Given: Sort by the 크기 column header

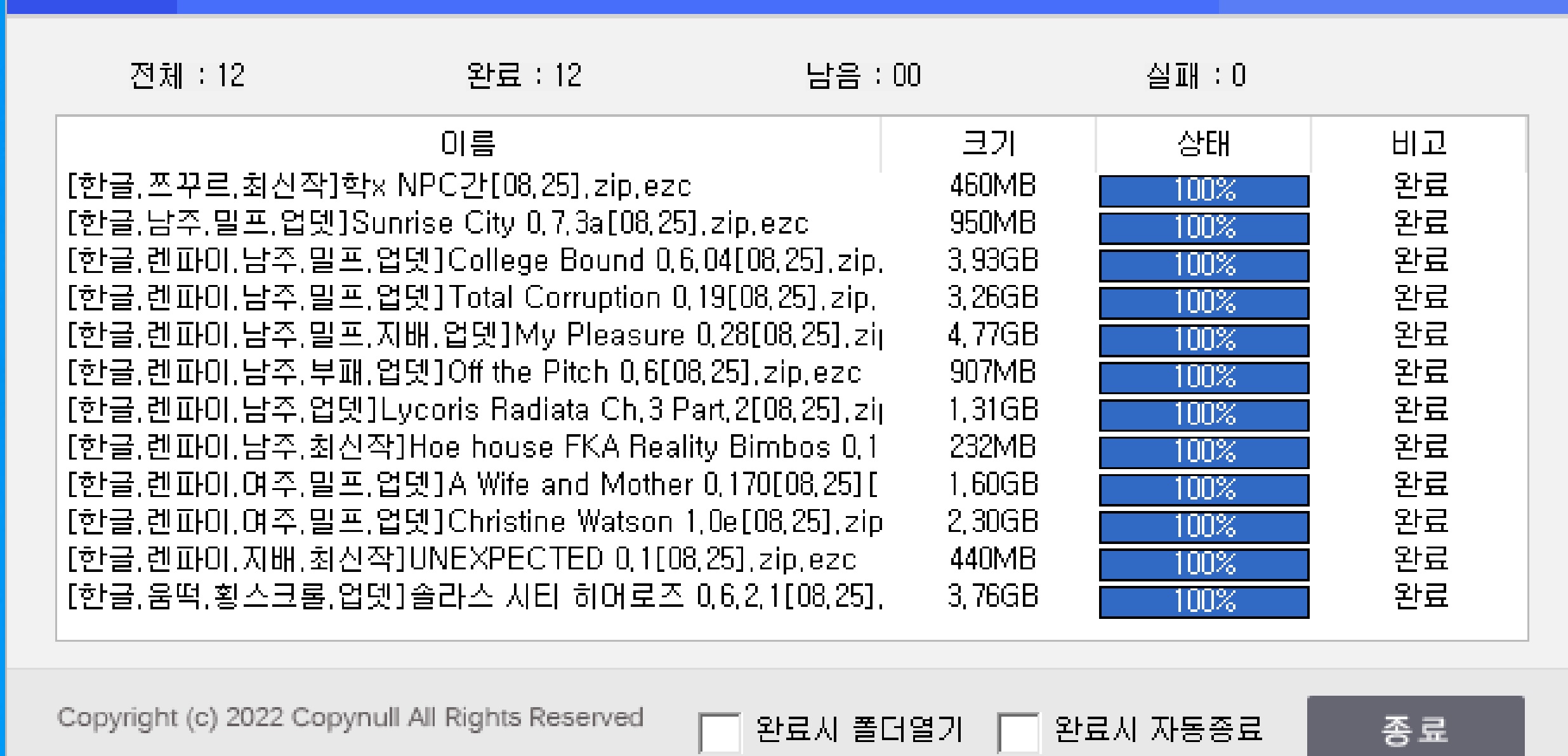Looking at the screenshot, I should point(988,143).
